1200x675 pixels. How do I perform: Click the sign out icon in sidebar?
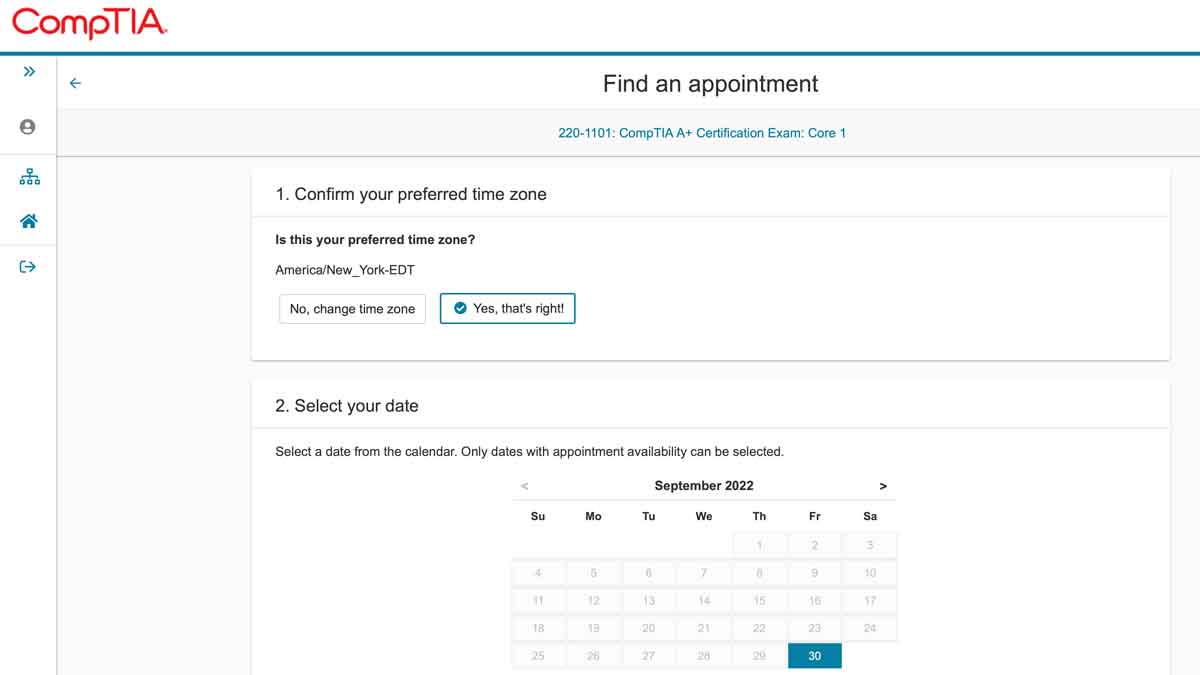[28, 267]
